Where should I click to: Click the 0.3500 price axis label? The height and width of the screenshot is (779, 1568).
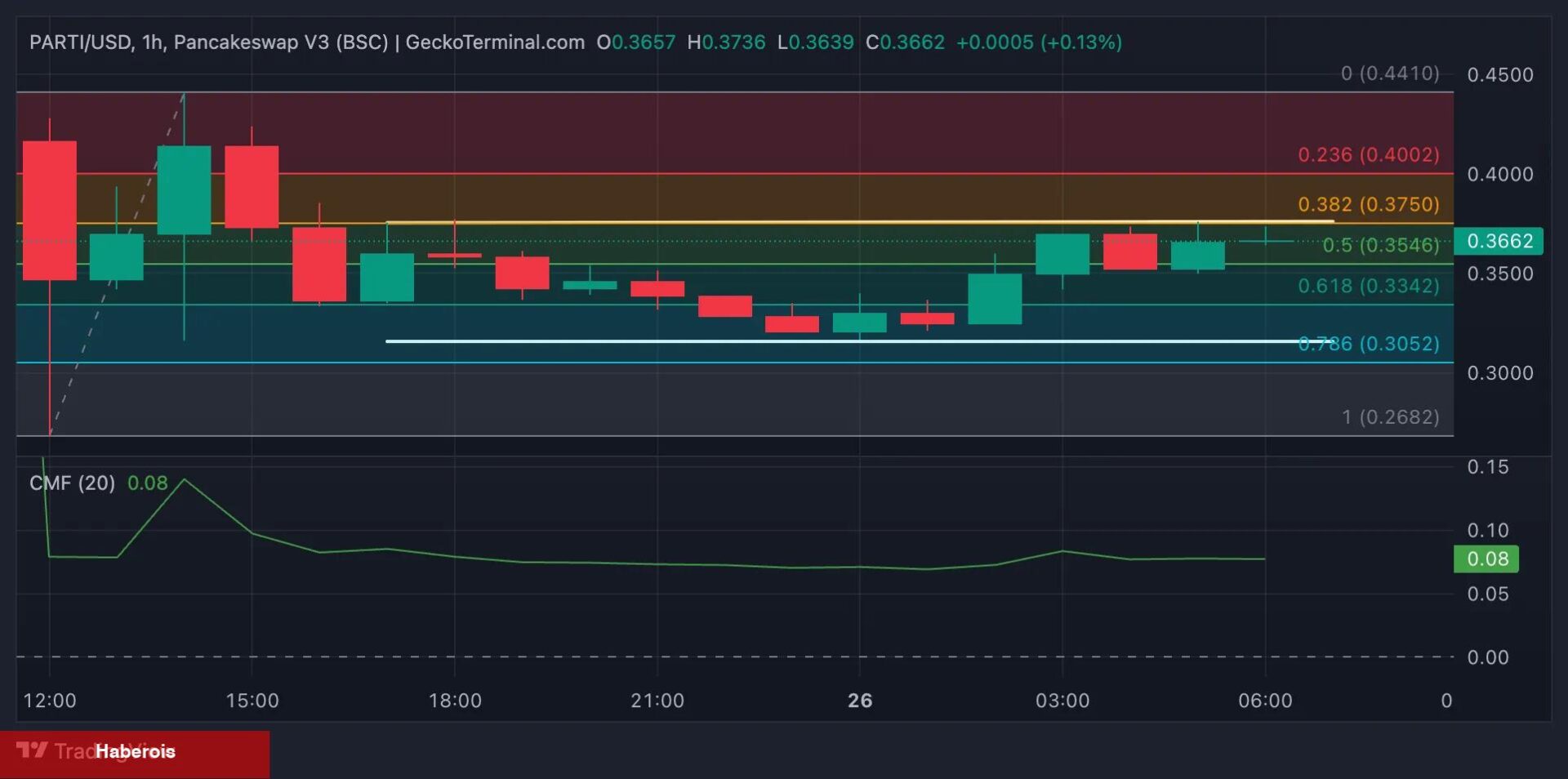[1500, 274]
